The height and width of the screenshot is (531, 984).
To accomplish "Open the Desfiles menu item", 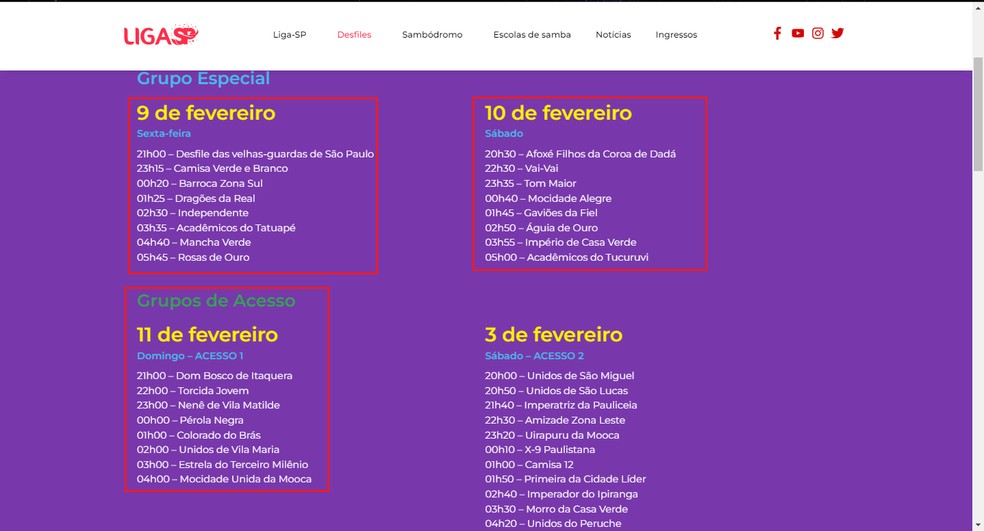I will click(354, 35).
